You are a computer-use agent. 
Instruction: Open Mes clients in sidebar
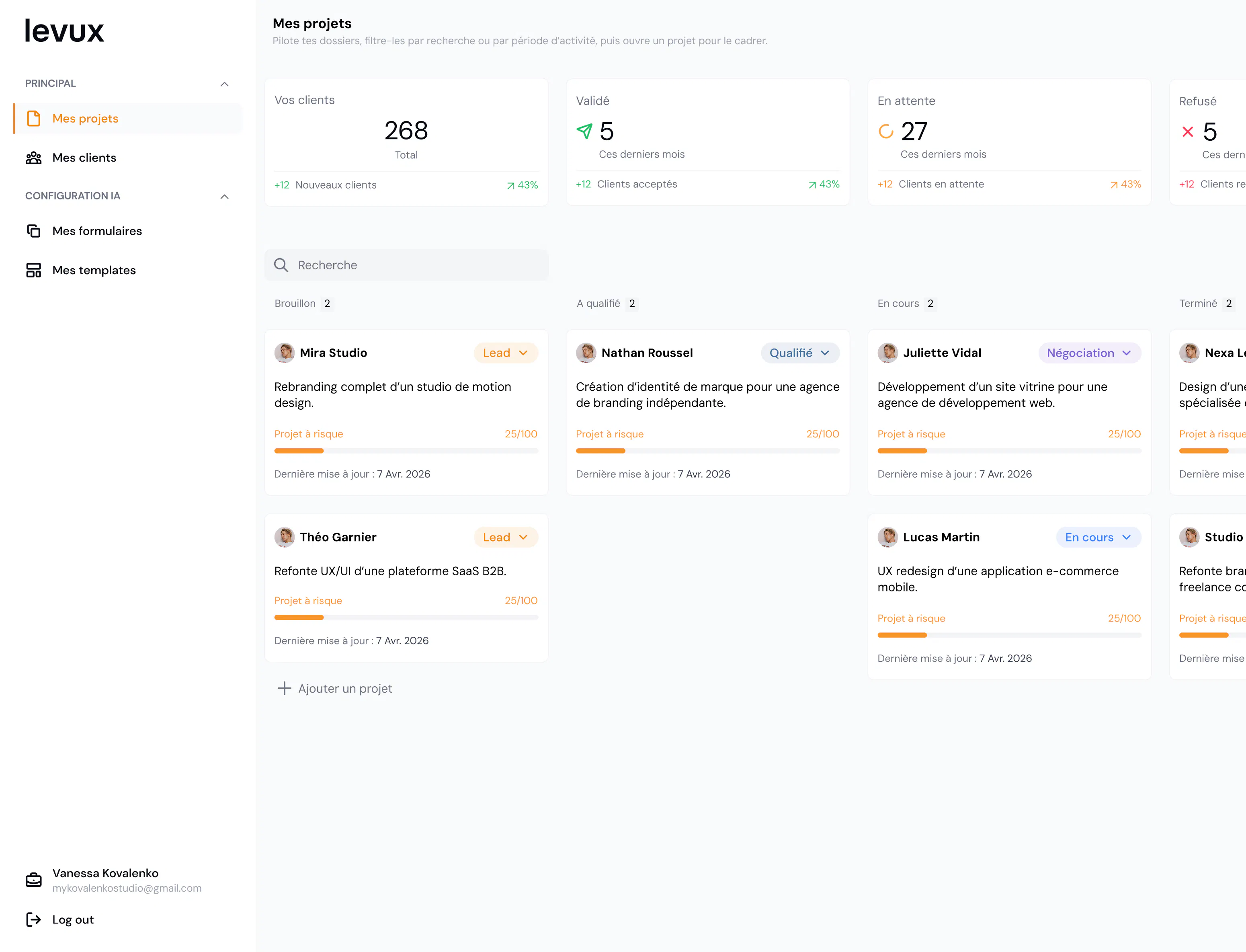click(128, 158)
